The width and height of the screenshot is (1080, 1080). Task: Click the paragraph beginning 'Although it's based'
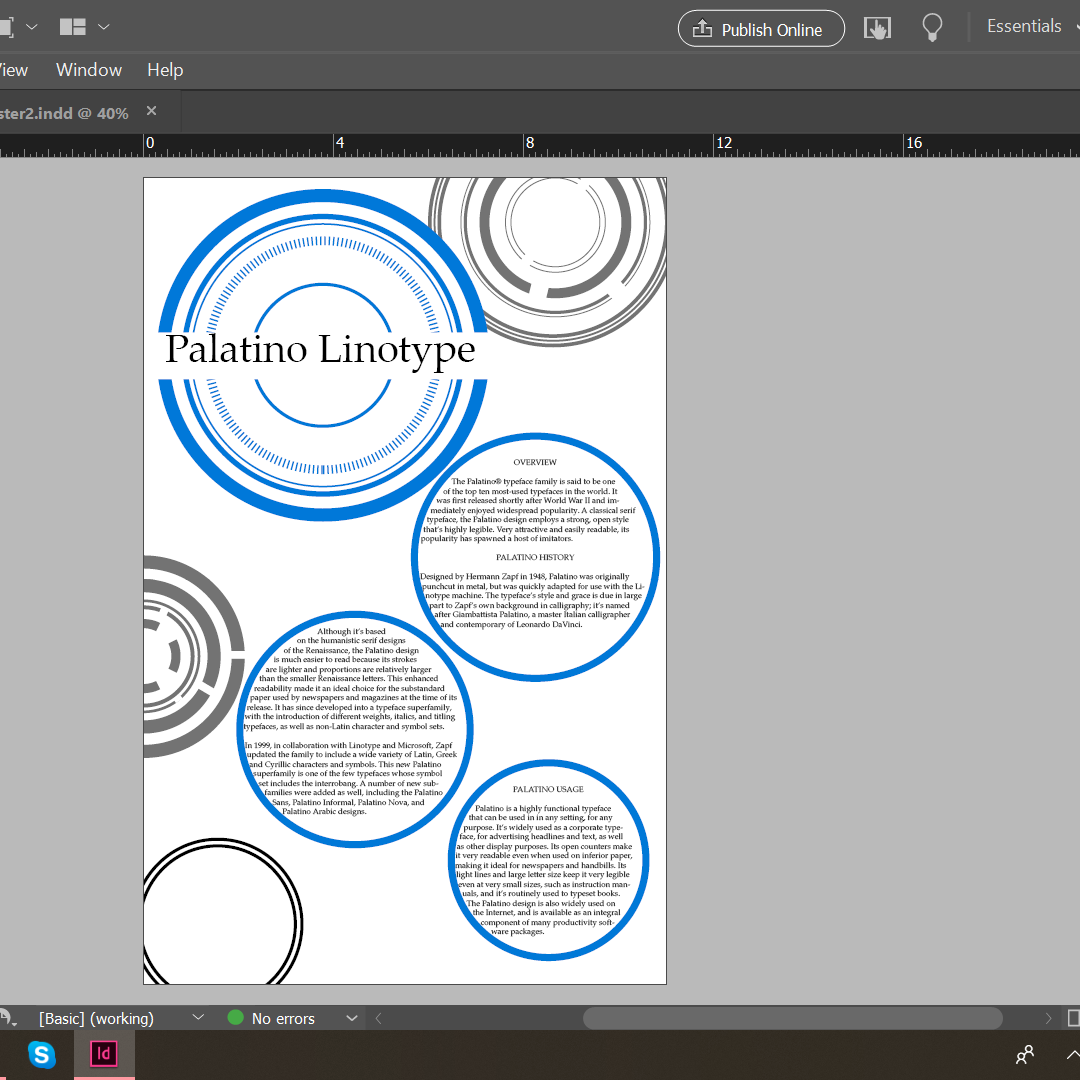pyautogui.click(x=351, y=678)
